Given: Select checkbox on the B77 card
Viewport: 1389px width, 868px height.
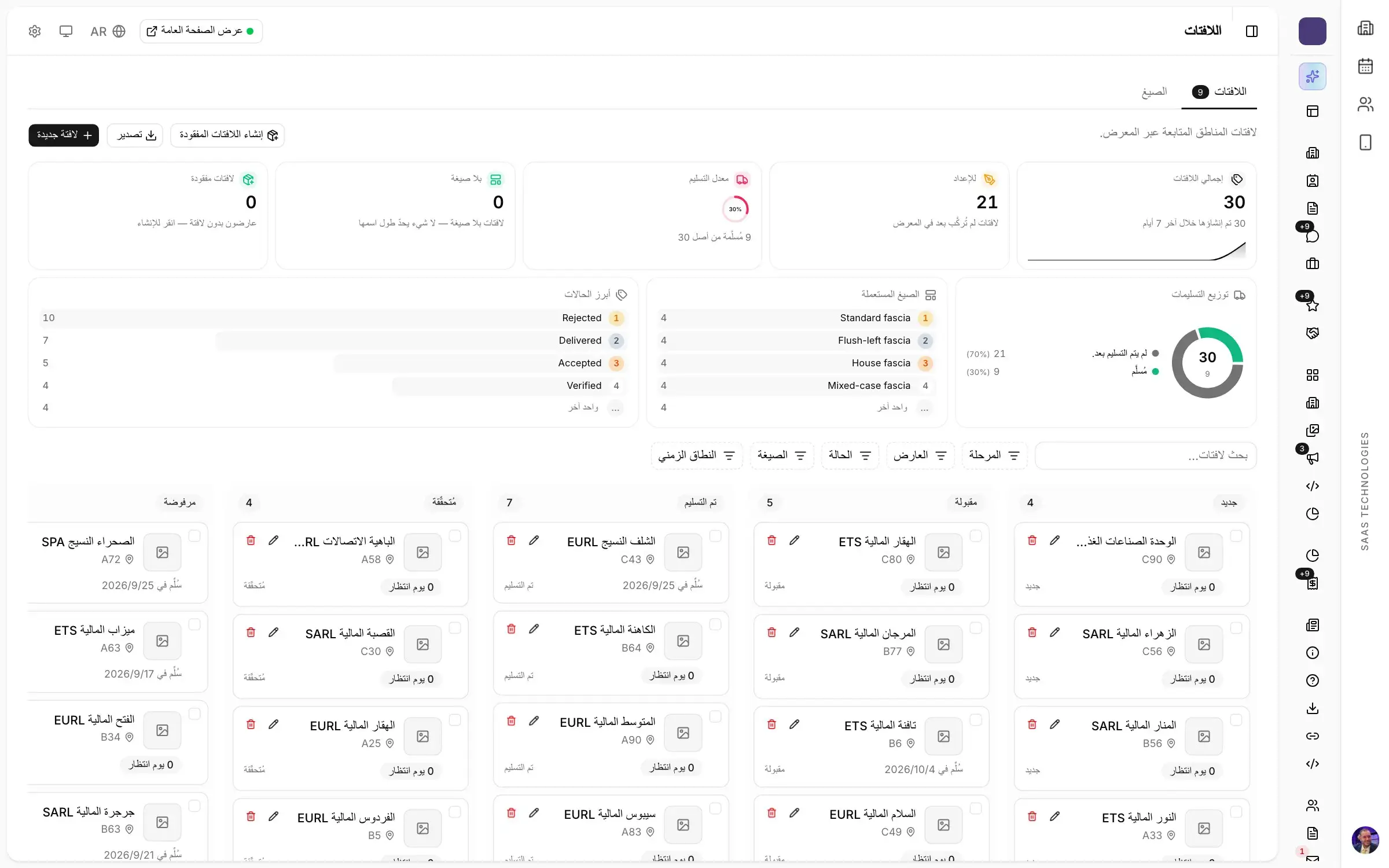Looking at the screenshot, I should click(x=976, y=628).
